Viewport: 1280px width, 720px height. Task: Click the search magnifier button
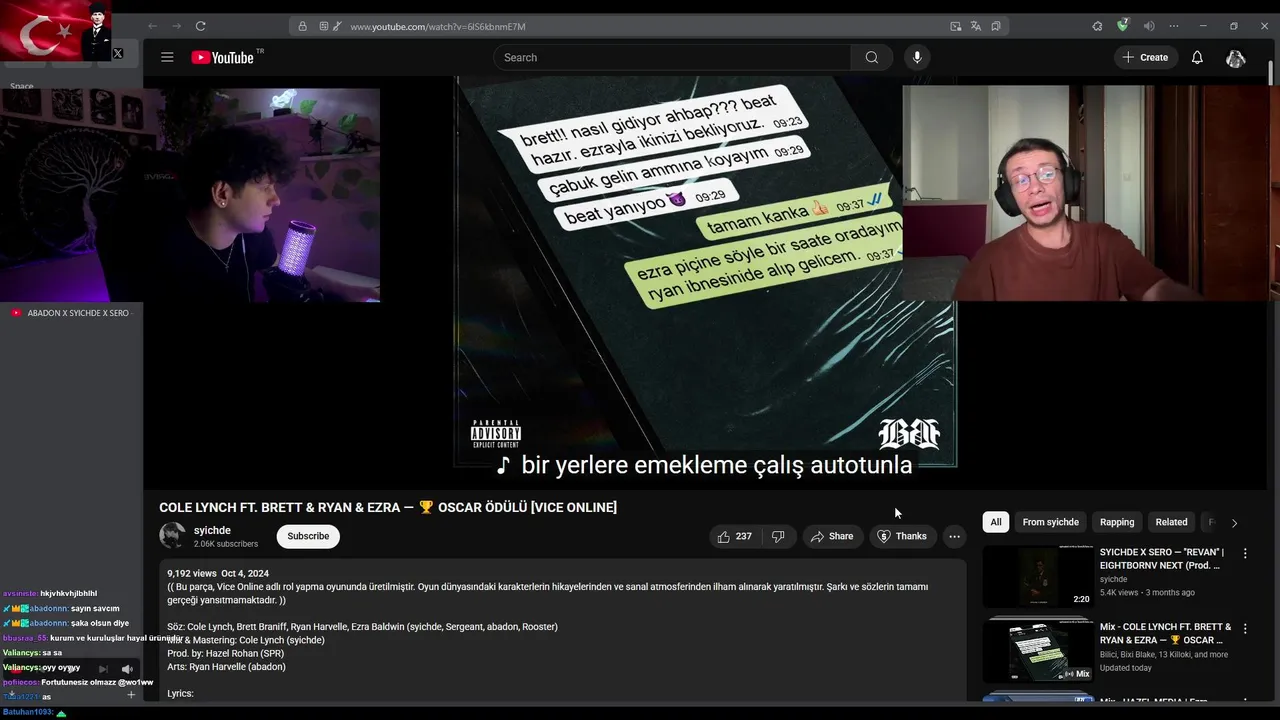[872, 57]
